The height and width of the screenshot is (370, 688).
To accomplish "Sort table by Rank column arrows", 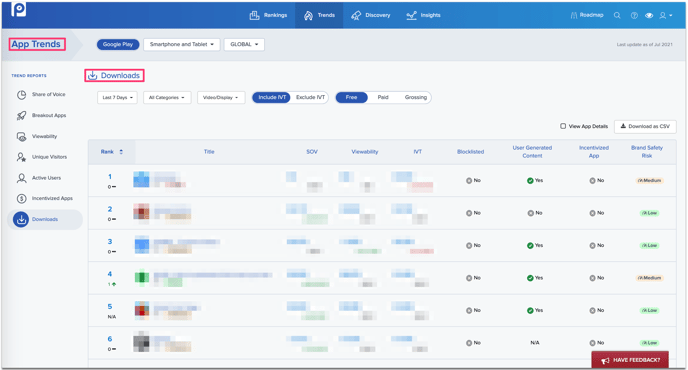I will coord(121,152).
